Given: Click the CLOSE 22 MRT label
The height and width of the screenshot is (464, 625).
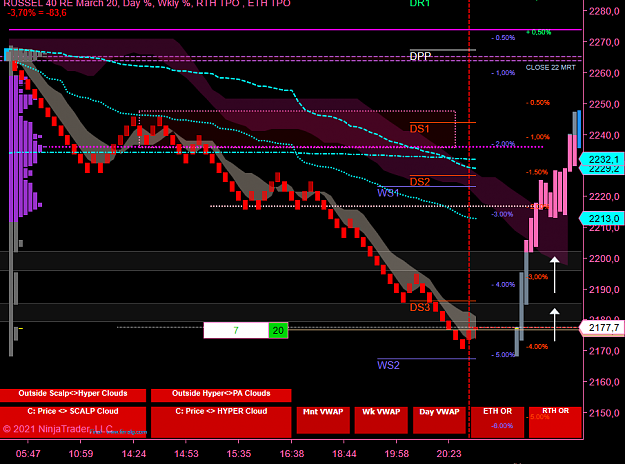Looking at the screenshot, I should click(x=550, y=67).
